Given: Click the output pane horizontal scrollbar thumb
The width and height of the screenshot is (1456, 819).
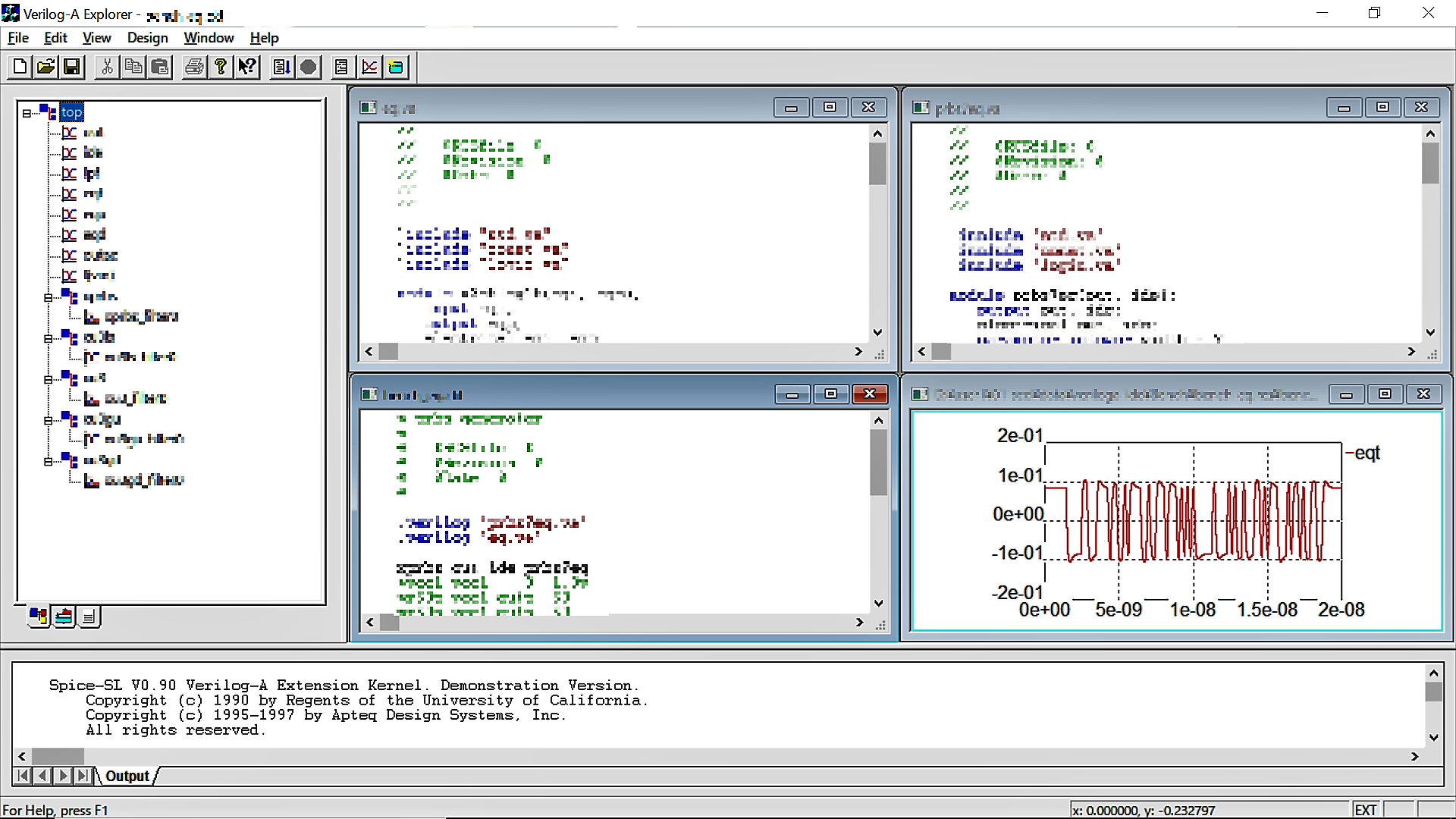Looking at the screenshot, I should [x=58, y=756].
